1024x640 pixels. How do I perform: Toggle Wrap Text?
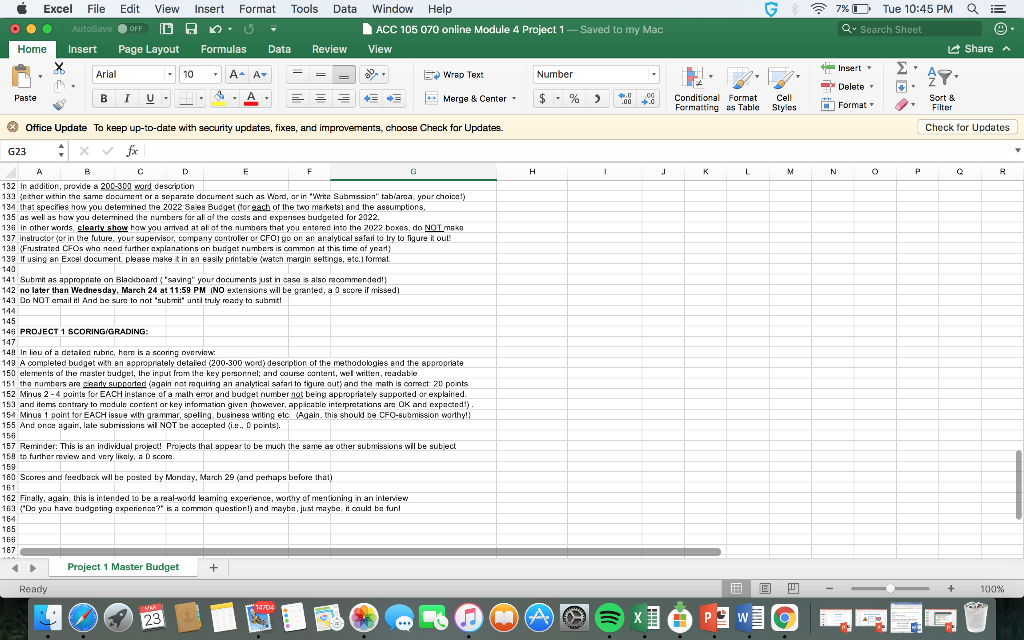tap(454, 74)
